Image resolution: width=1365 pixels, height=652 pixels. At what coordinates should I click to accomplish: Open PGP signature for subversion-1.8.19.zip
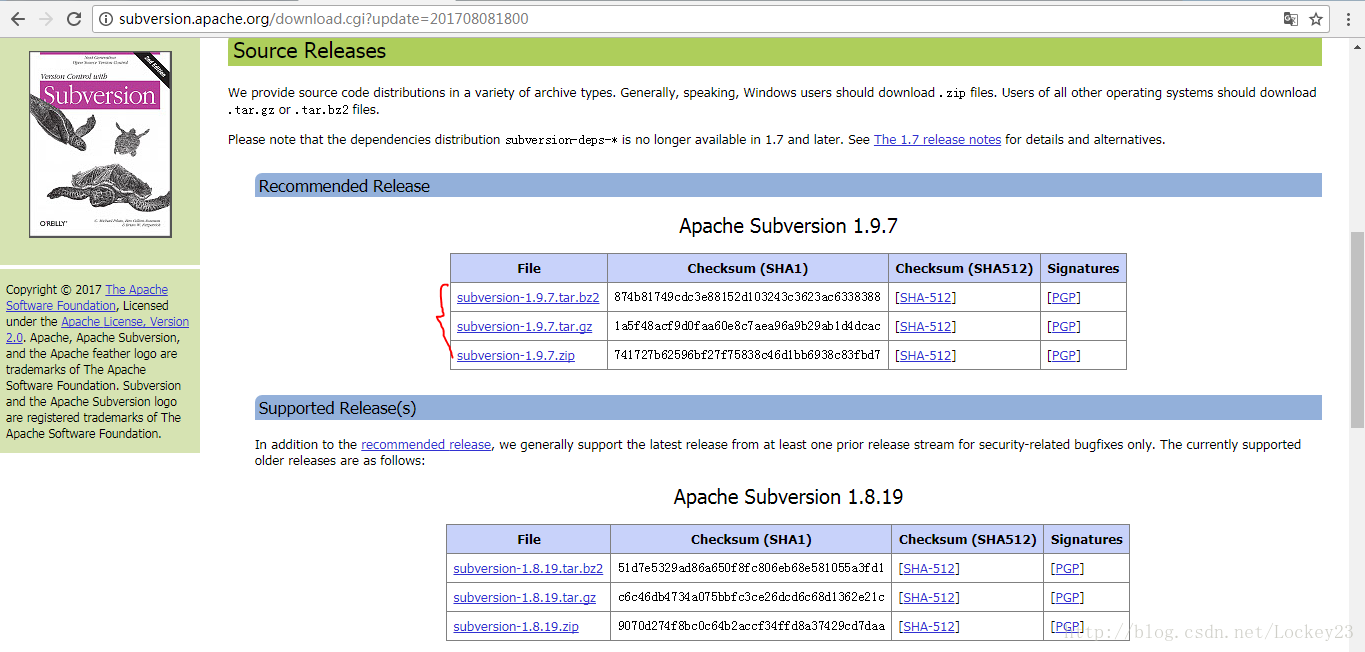pos(1067,626)
